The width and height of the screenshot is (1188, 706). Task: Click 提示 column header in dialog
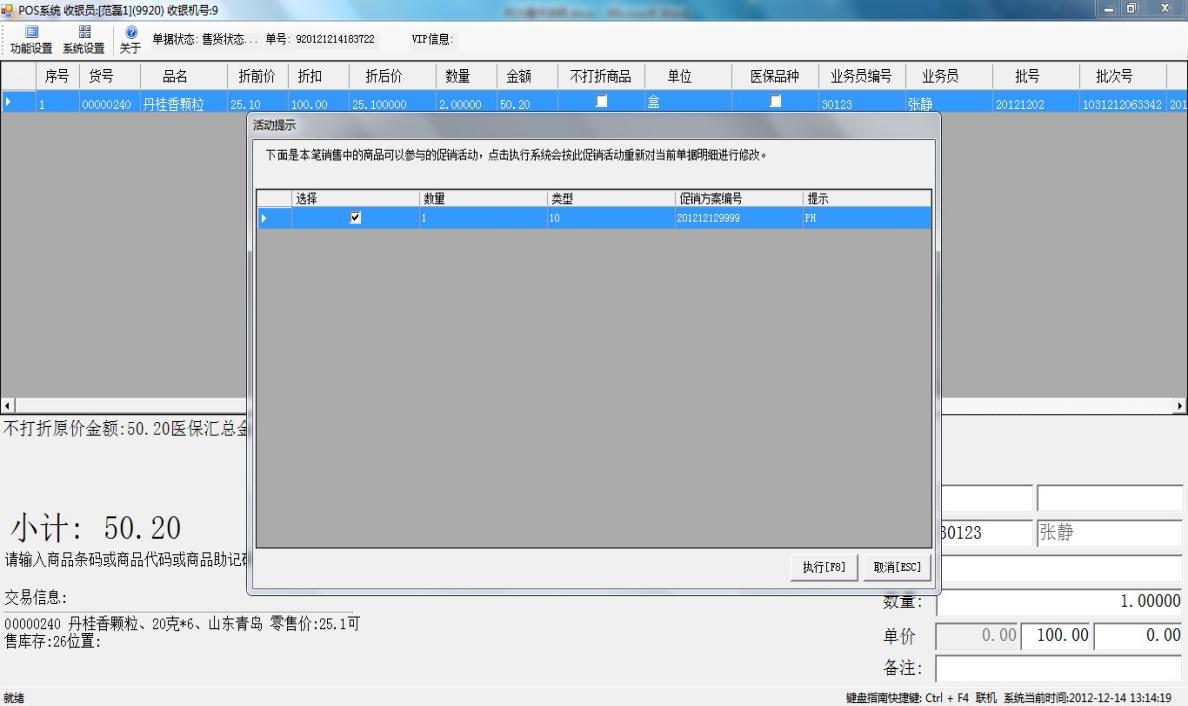coord(867,198)
